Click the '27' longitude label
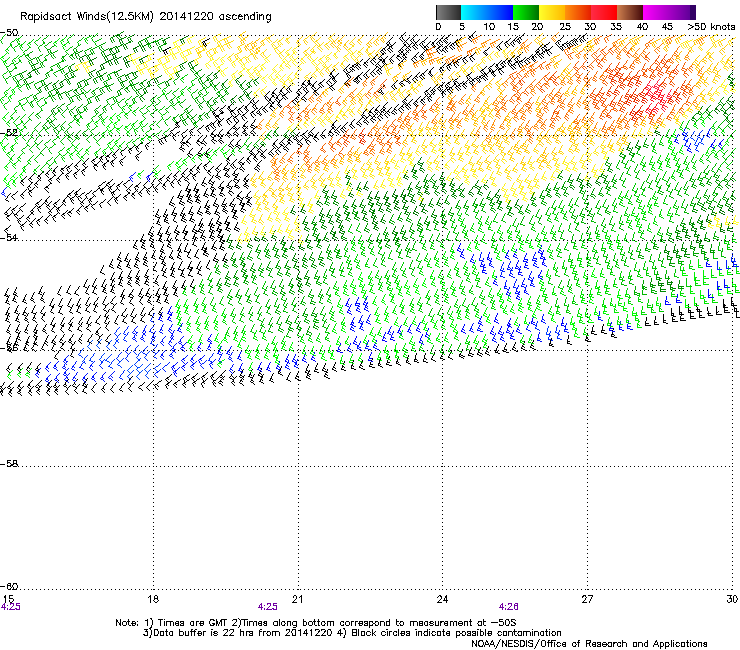Screen dimensions: 740x650 [587, 599]
